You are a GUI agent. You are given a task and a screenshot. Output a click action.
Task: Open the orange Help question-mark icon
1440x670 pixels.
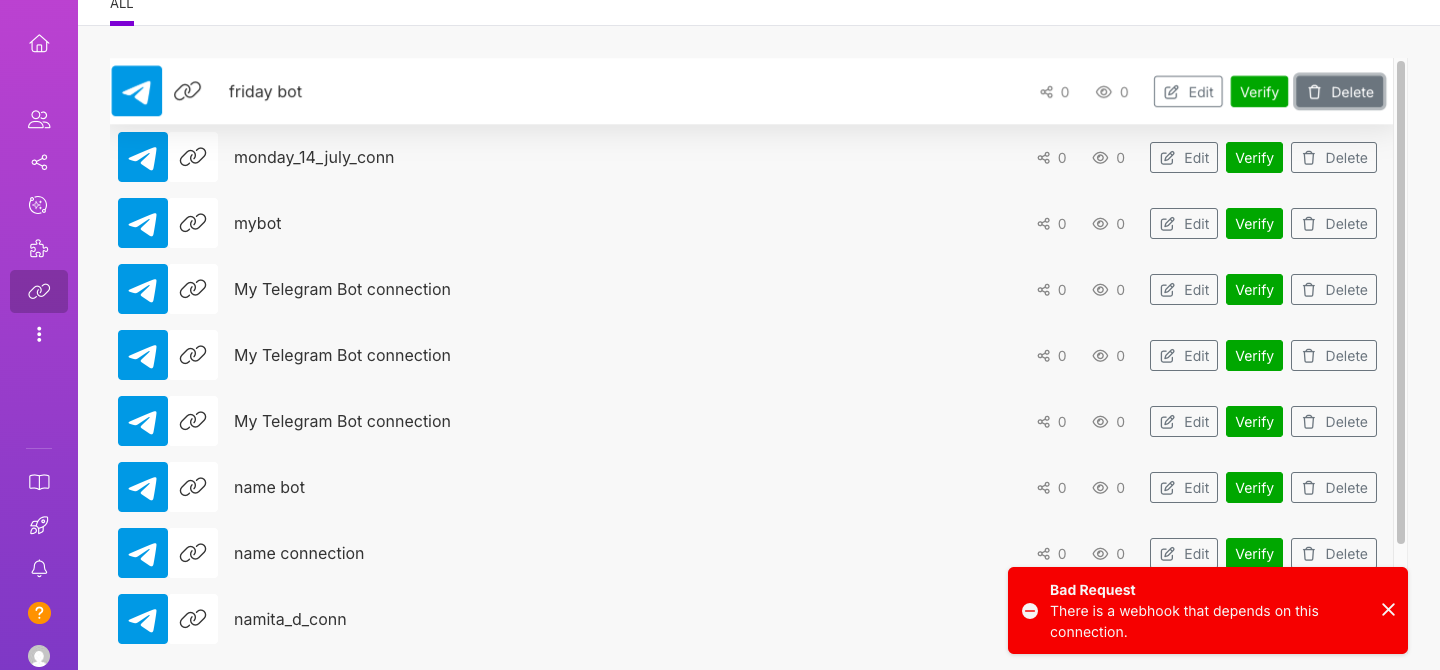[x=39, y=613]
